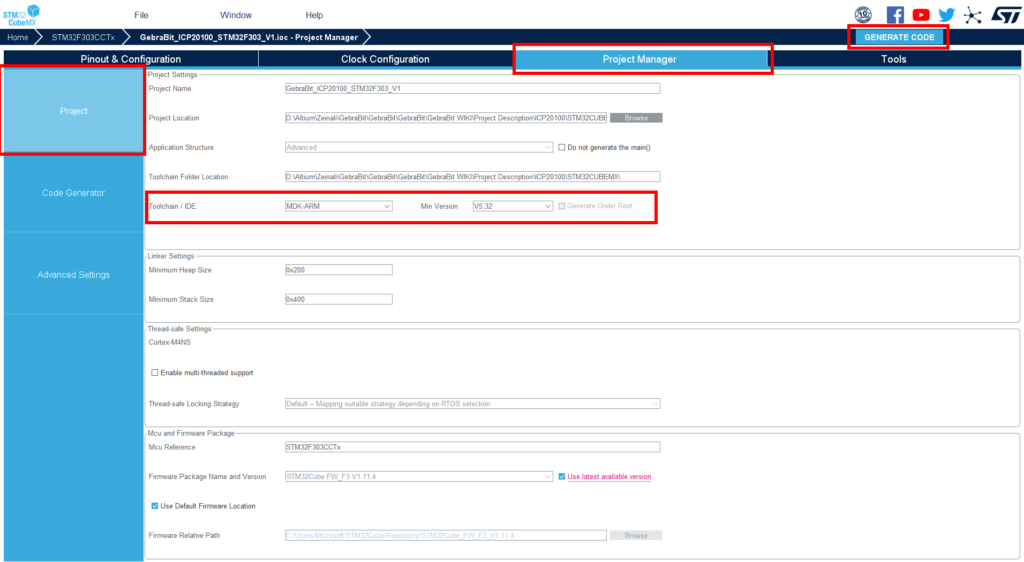1024x562 pixels.
Task: Switch to Pinout & Configuration tab
Action: point(131,59)
